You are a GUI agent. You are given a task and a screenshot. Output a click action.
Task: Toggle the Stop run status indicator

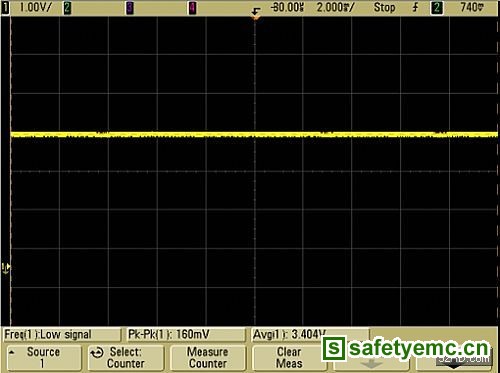click(x=384, y=7)
